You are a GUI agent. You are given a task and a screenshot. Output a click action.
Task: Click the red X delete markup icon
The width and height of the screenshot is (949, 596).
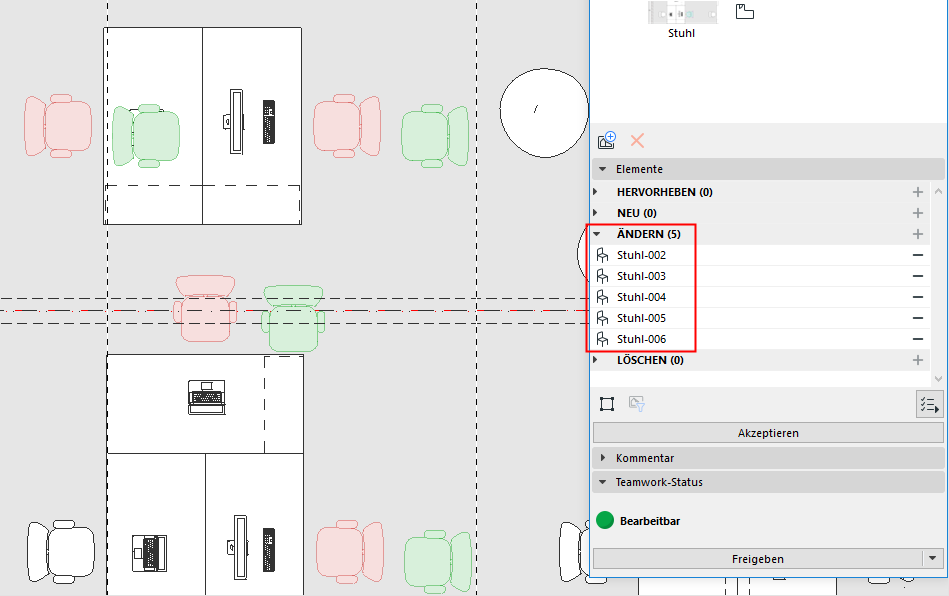[x=637, y=141]
